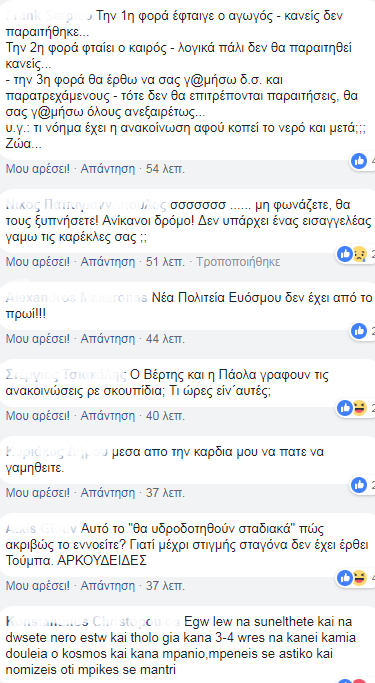The image size is (375, 683).
Task: Open profile of Νέα Πολιτεία comment author
Action: click(x=77, y=298)
